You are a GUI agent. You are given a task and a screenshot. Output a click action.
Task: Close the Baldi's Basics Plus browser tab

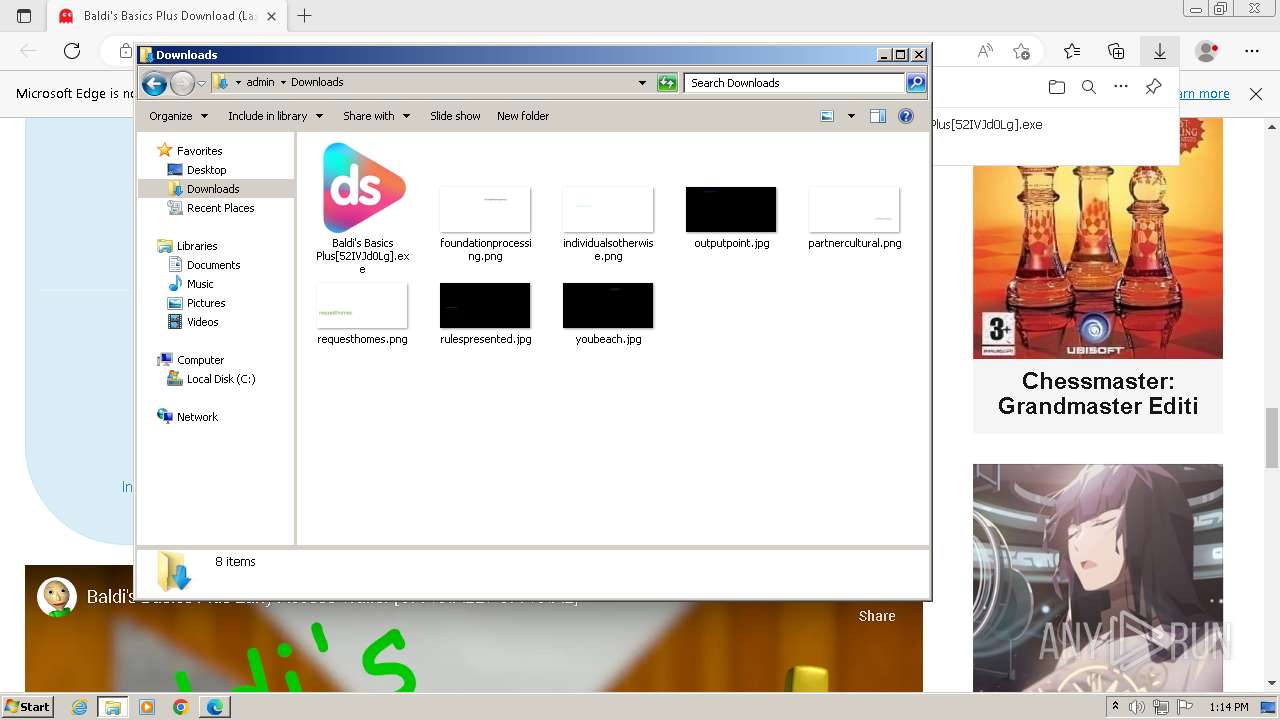click(271, 16)
